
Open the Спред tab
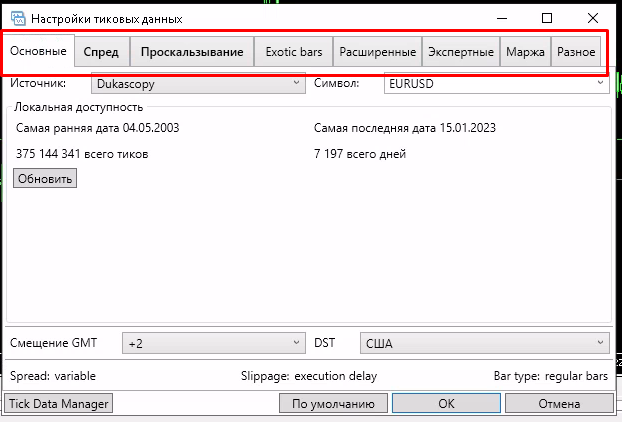[x=102, y=52]
